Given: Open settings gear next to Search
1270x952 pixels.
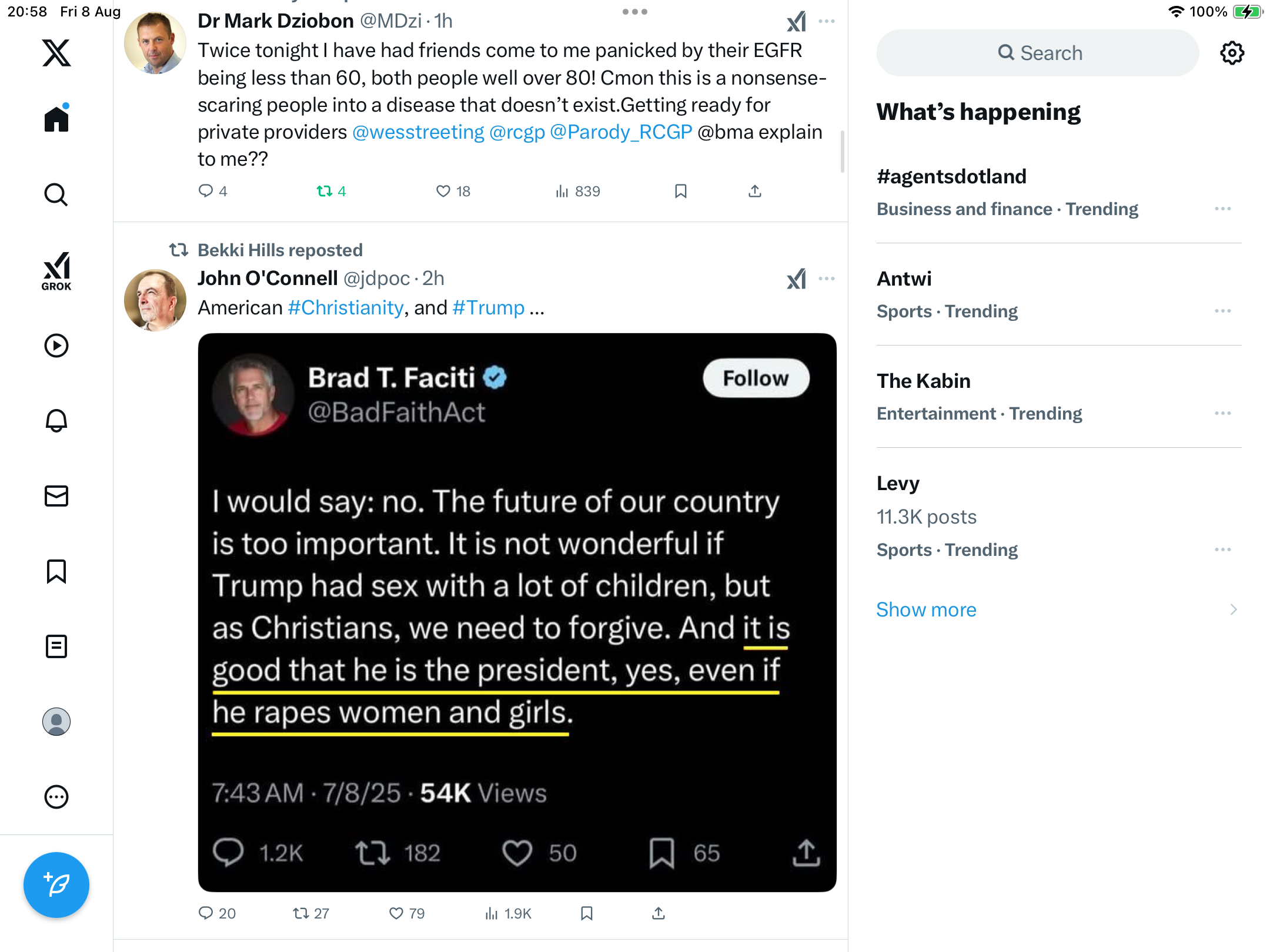Looking at the screenshot, I should [x=1232, y=53].
